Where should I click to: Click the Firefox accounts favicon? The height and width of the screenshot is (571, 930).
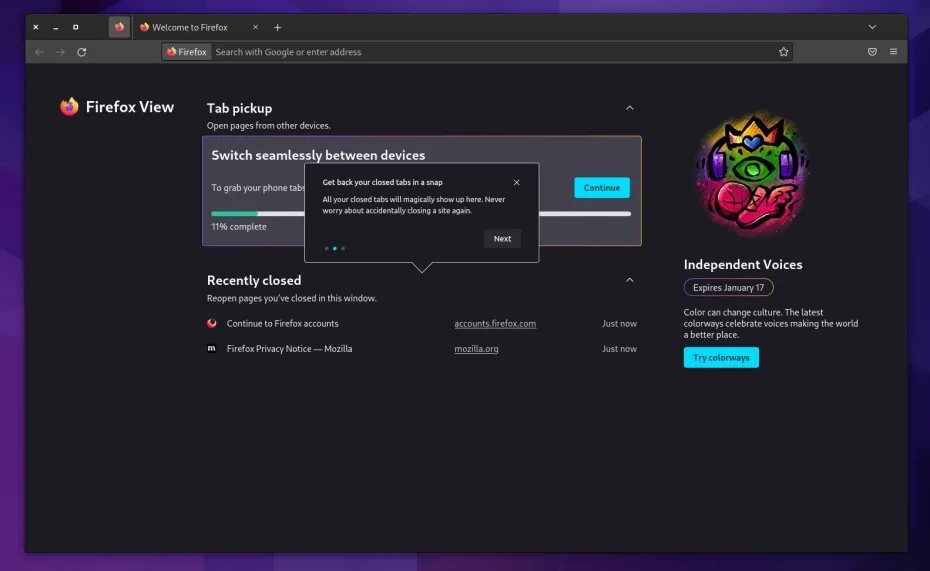[212, 323]
